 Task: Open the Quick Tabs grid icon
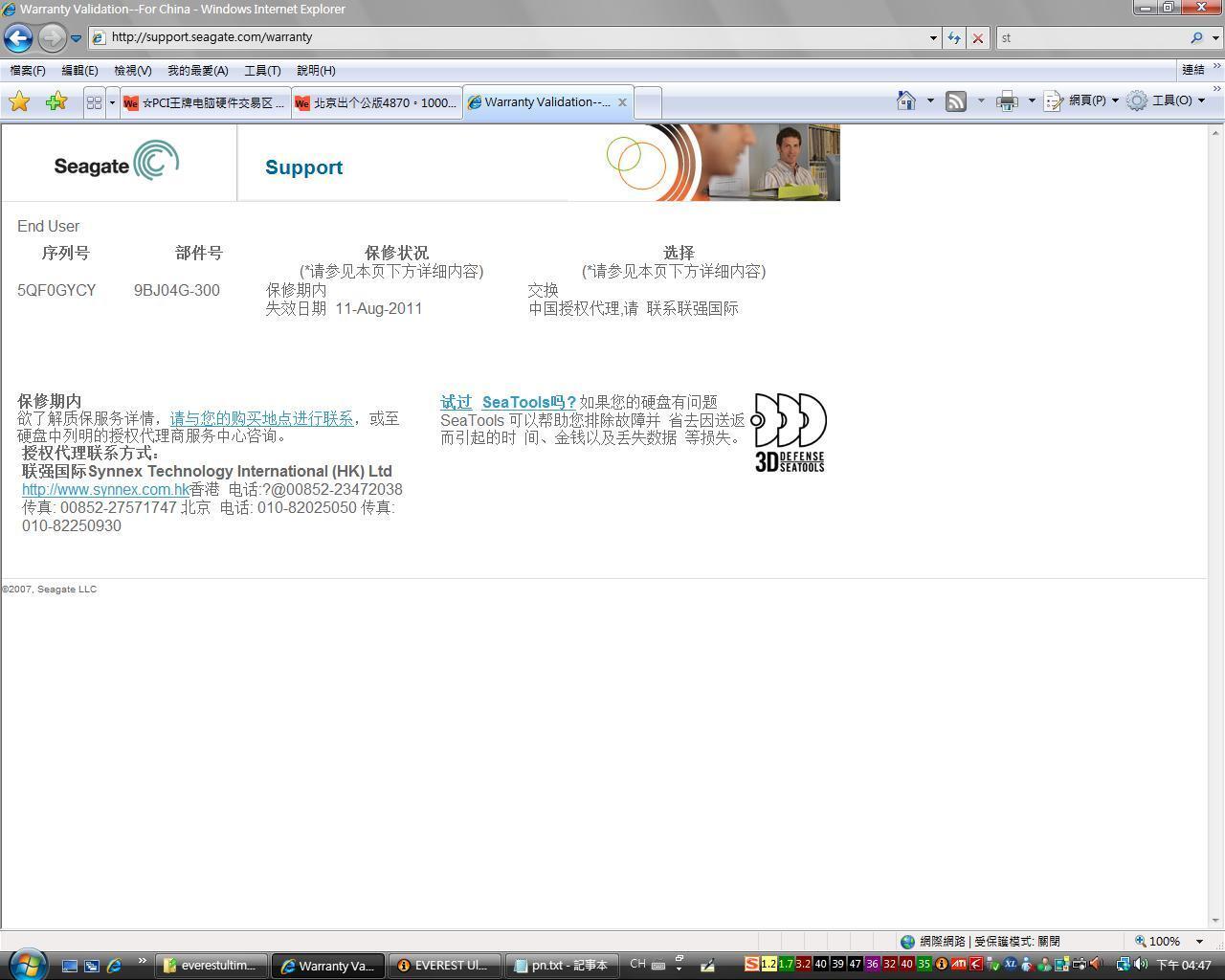(x=94, y=102)
